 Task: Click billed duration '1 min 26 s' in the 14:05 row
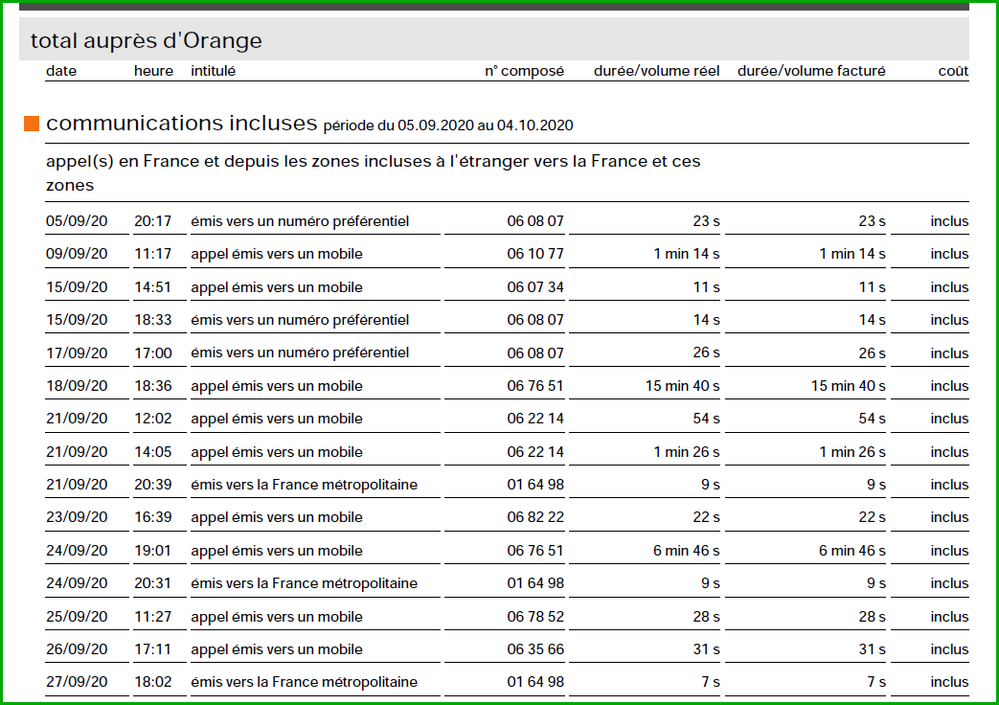[852, 452]
